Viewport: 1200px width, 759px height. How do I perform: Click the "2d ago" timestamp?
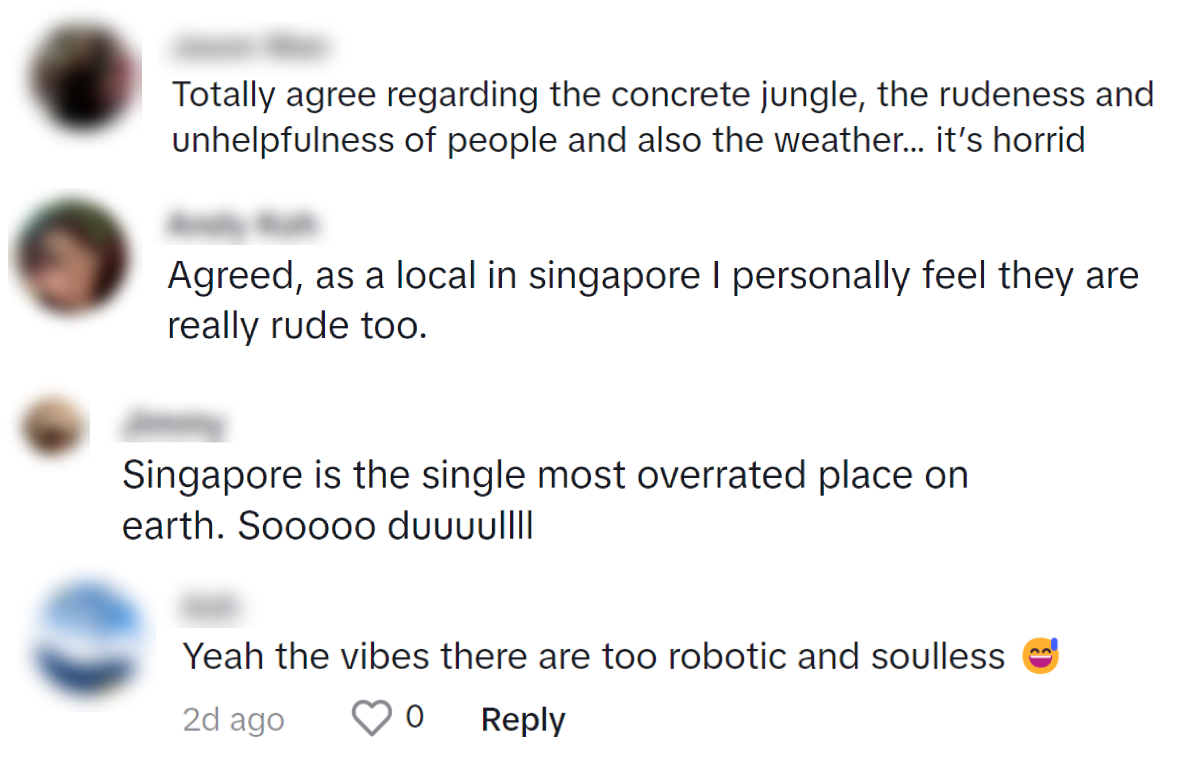[233, 719]
